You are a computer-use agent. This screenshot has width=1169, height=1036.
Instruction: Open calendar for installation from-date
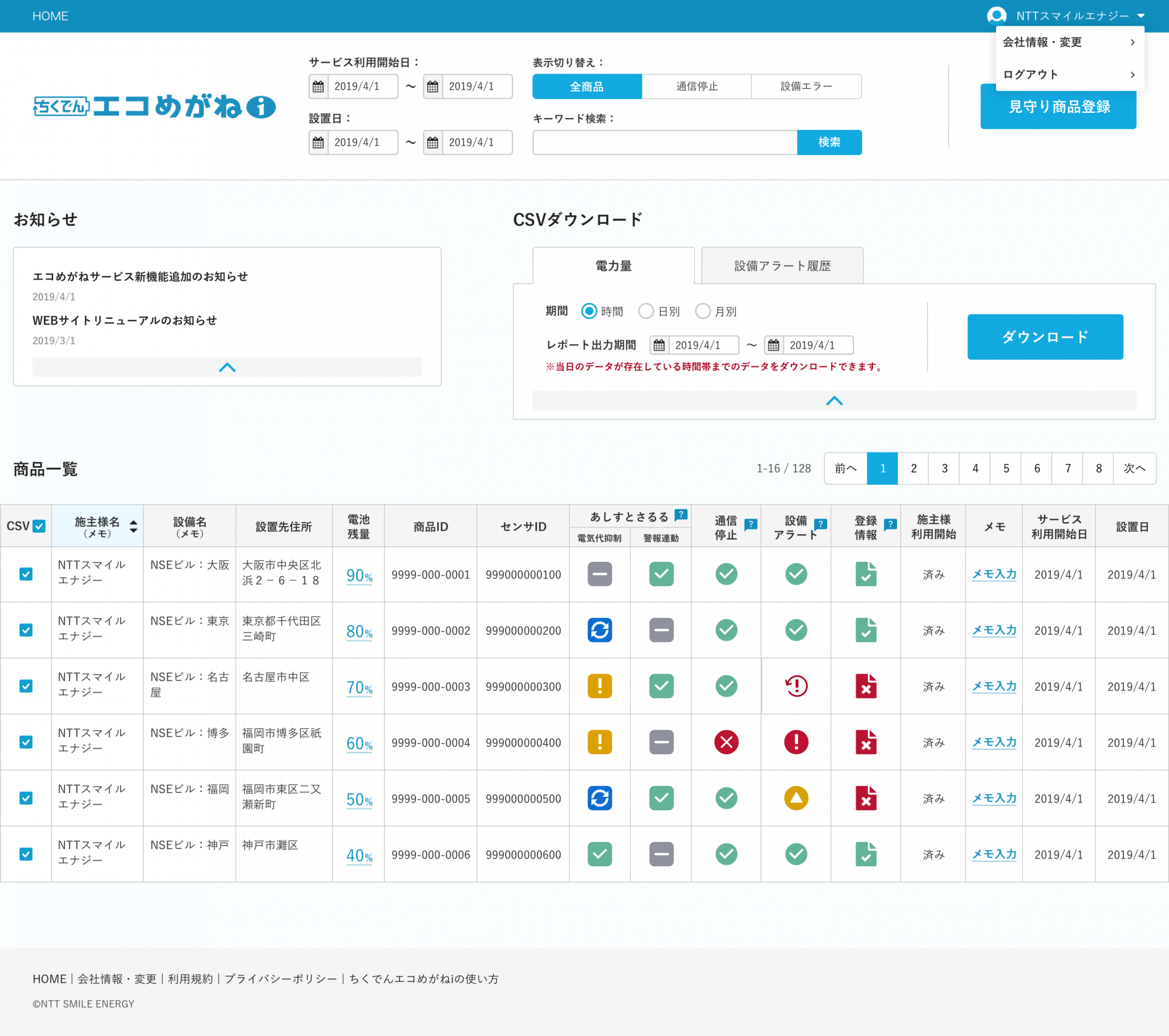[x=318, y=143]
